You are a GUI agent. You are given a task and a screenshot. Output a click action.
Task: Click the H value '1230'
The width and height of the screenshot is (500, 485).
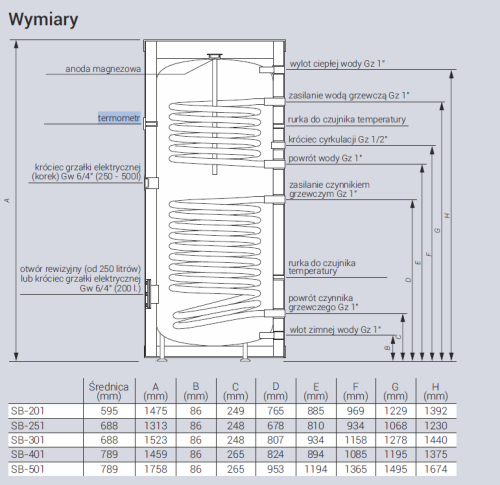436,426
